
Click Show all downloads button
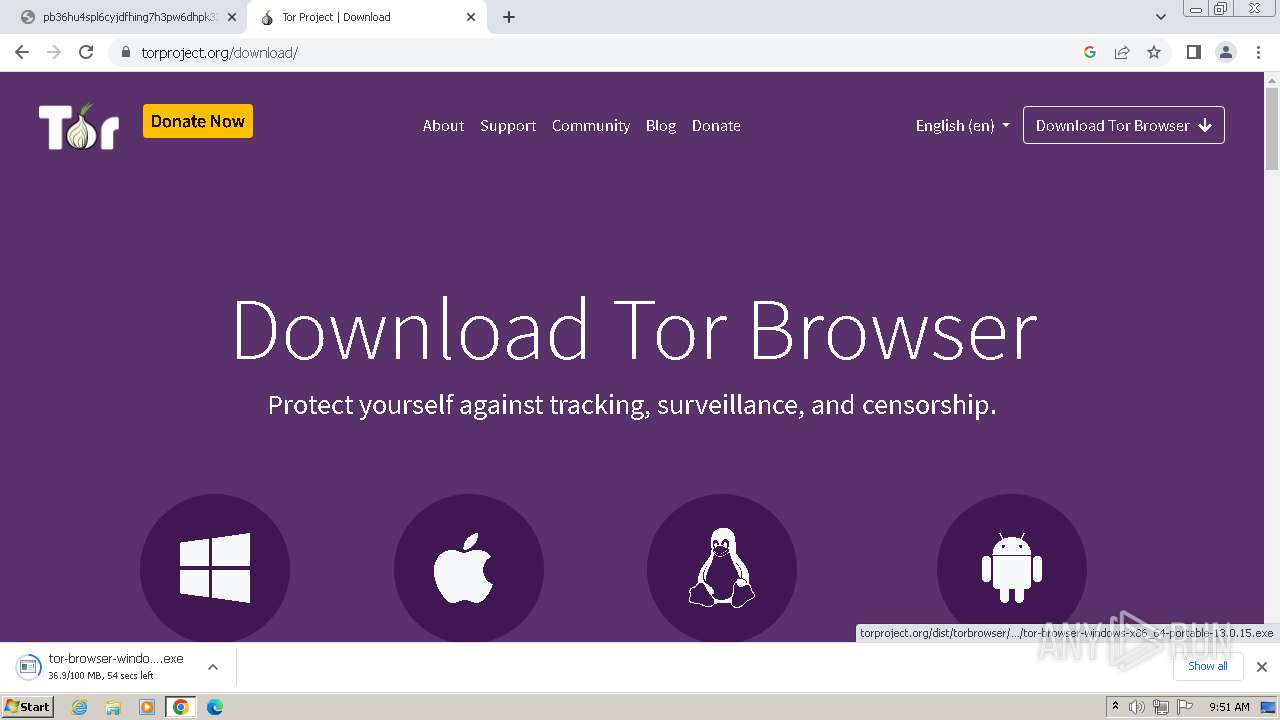(1208, 666)
